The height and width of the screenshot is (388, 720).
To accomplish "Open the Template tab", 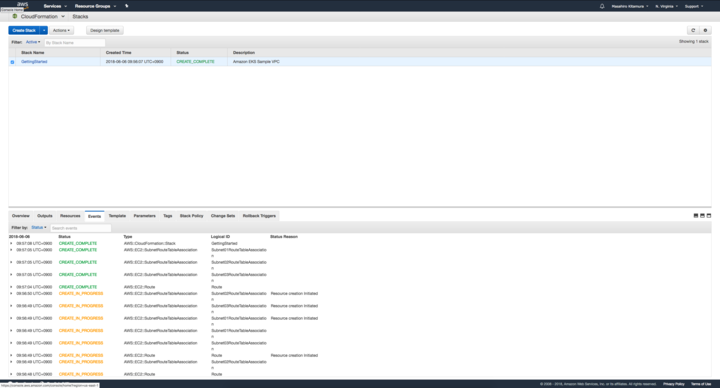I will 117,216.
